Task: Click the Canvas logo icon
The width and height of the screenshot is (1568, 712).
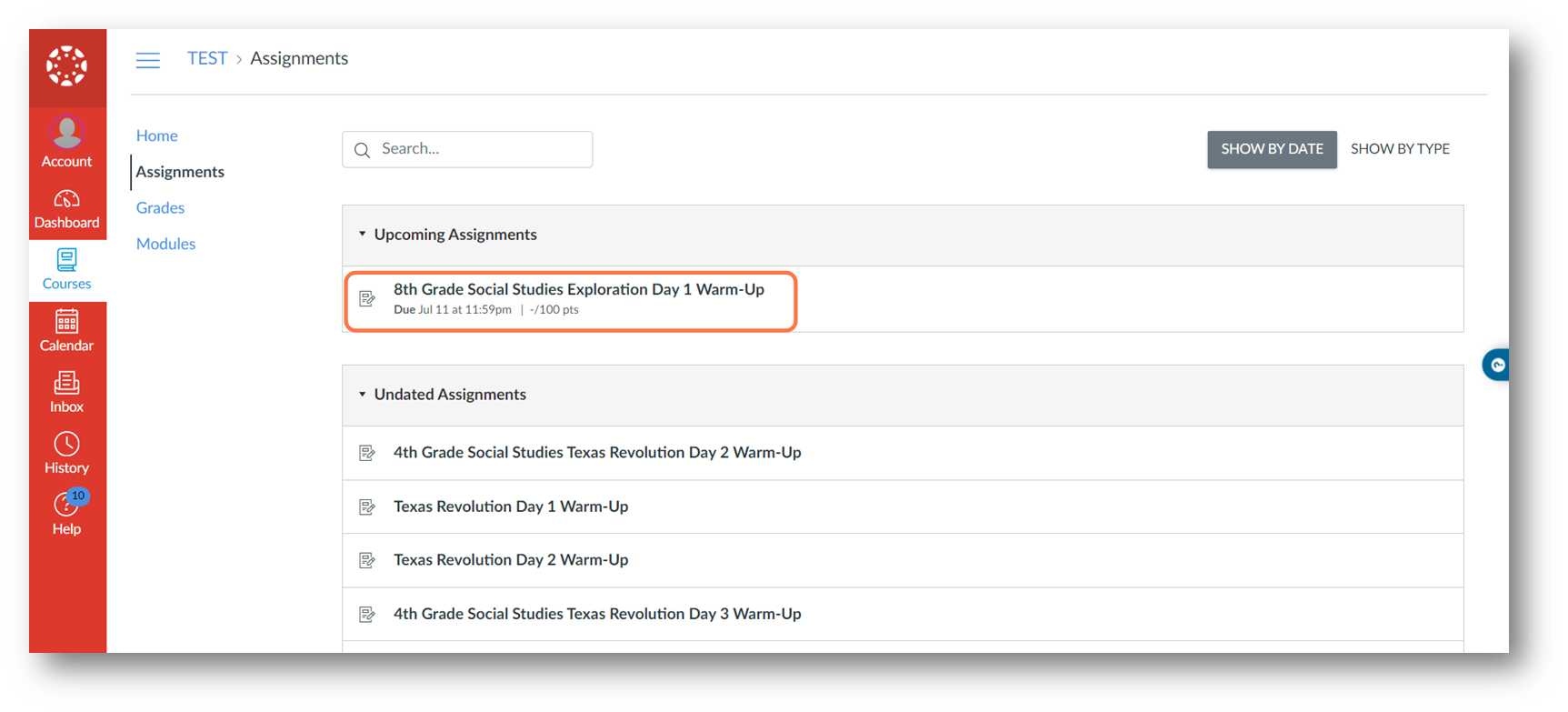Action: coord(67,66)
